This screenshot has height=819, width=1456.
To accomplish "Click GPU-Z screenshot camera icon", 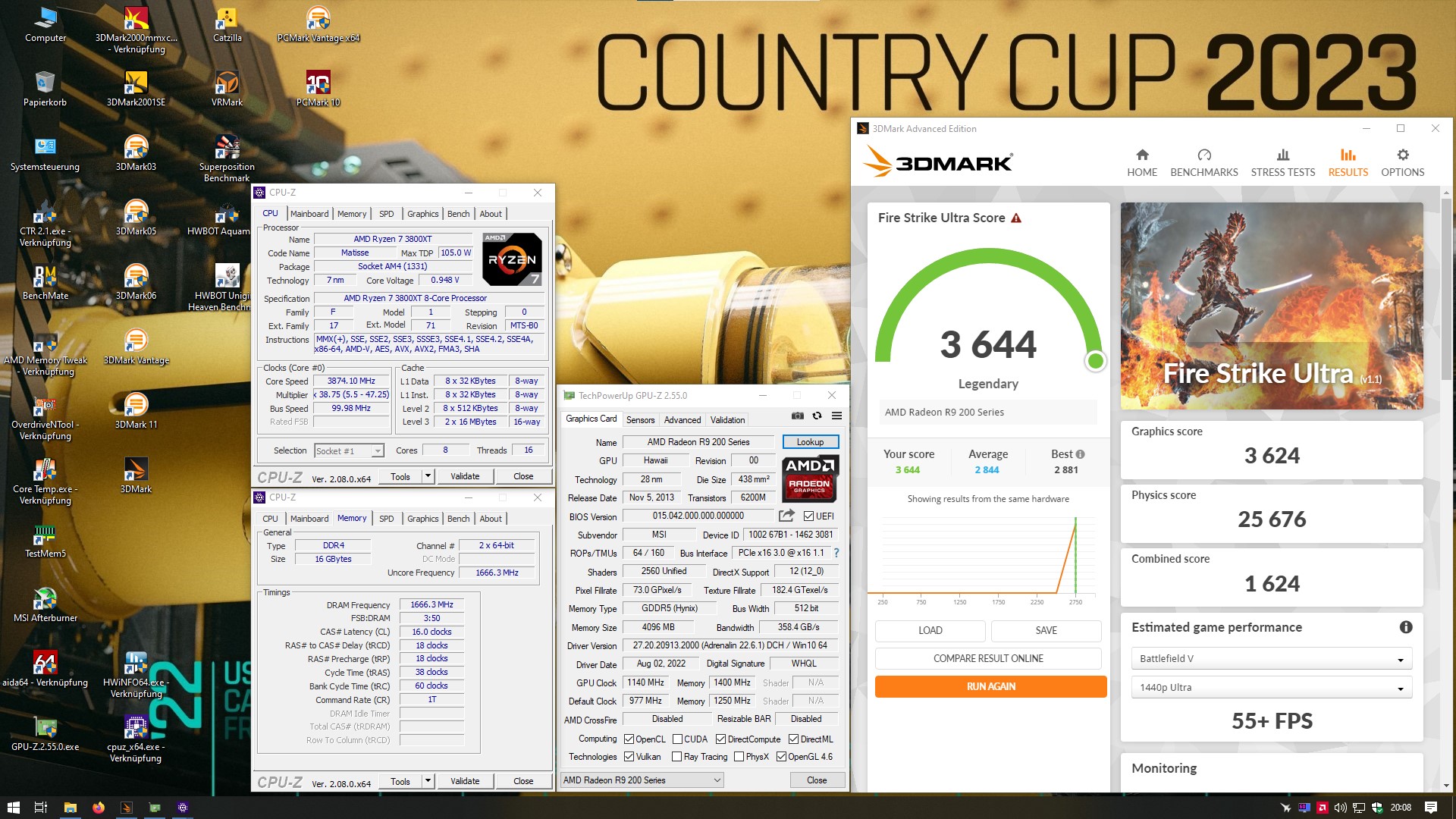I will coord(797,416).
